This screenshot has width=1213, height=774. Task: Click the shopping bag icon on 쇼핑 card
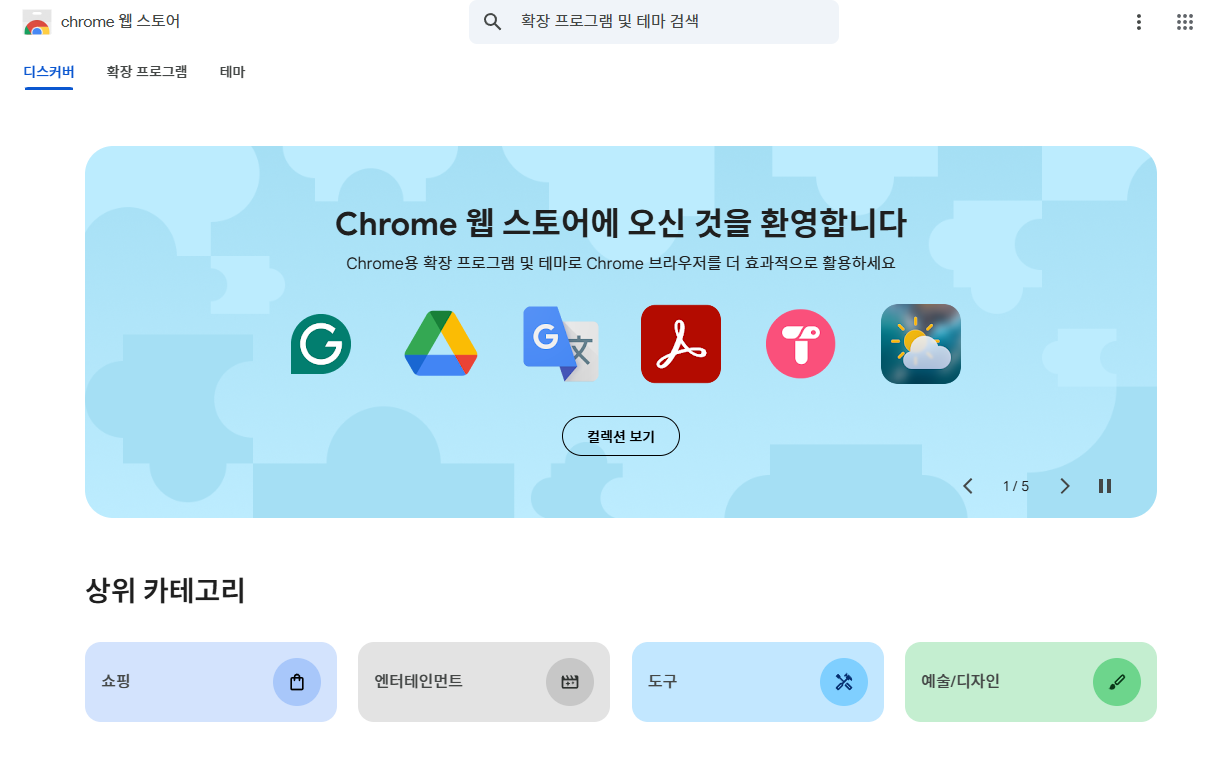[296, 682]
